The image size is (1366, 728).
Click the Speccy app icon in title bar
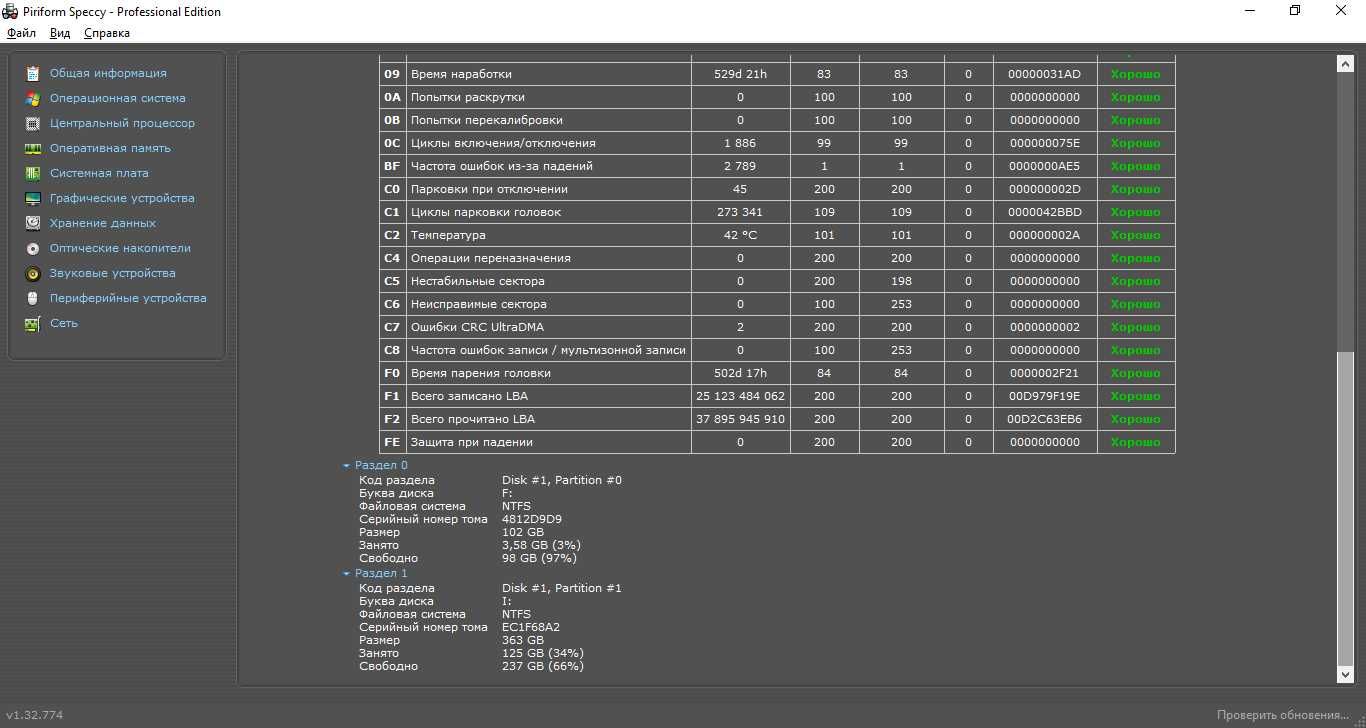(x=10, y=11)
